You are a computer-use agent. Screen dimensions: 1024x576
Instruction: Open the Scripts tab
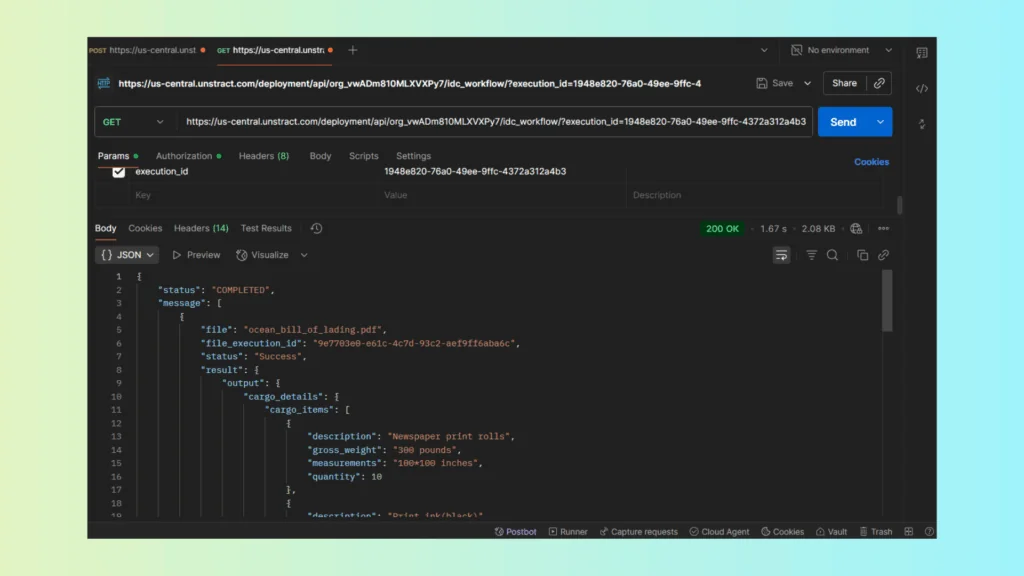pos(363,156)
